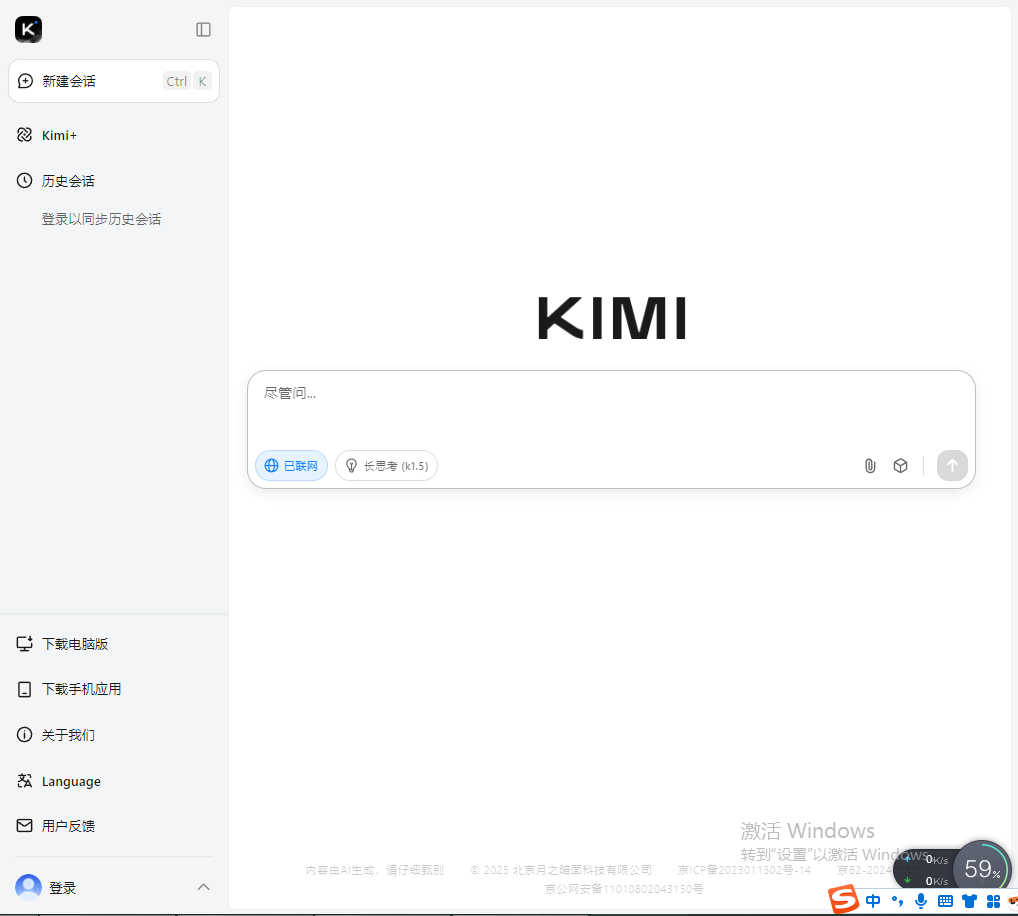
Task: Click the send arrow button
Action: click(x=952, y=465)
